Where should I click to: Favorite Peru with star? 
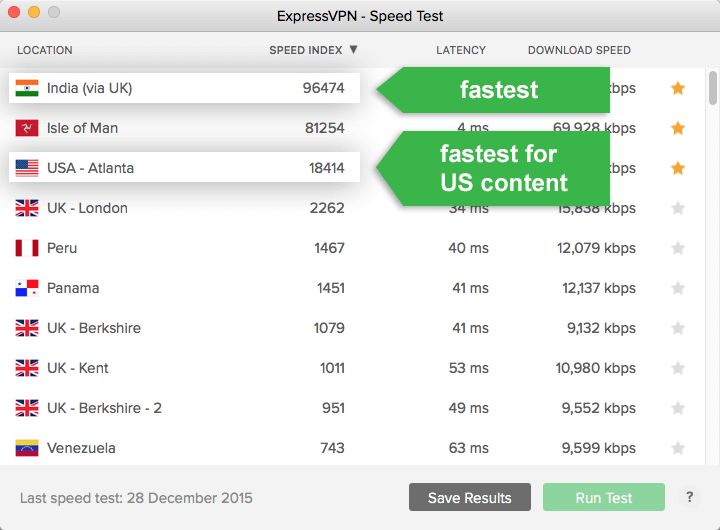tap(678, 248)
